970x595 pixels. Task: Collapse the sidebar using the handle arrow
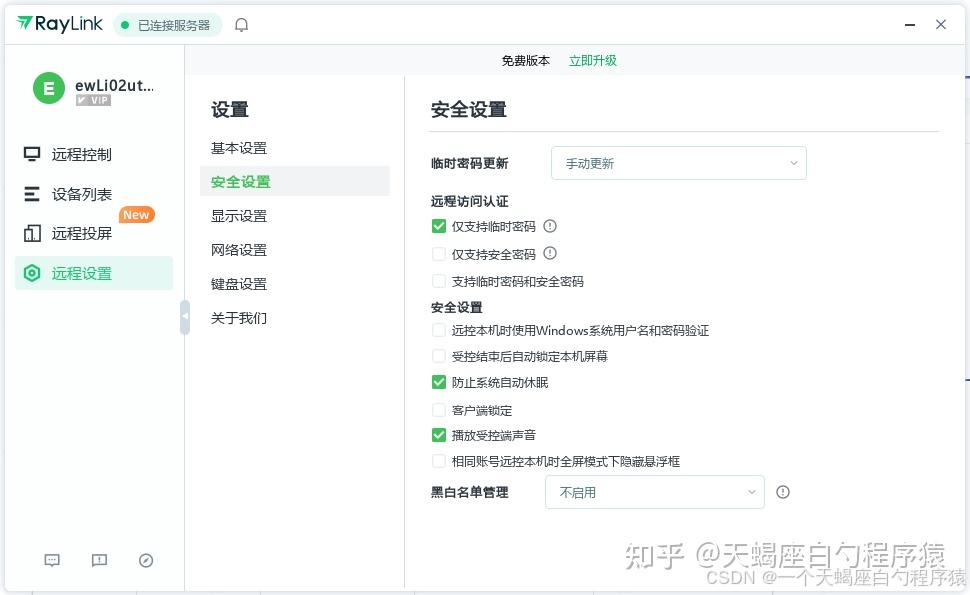tap(184, 317)
